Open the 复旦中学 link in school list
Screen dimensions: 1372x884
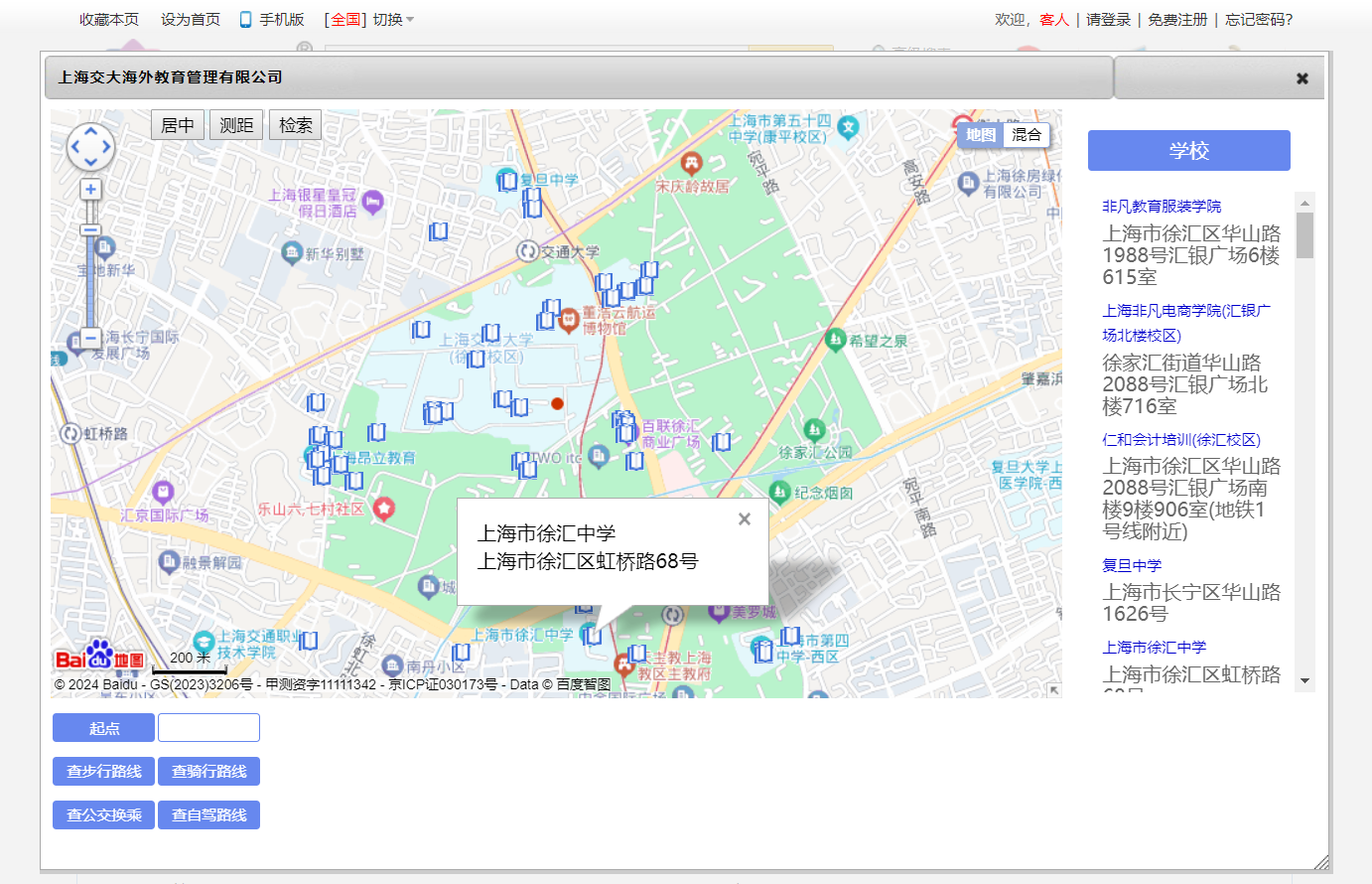1132,565
